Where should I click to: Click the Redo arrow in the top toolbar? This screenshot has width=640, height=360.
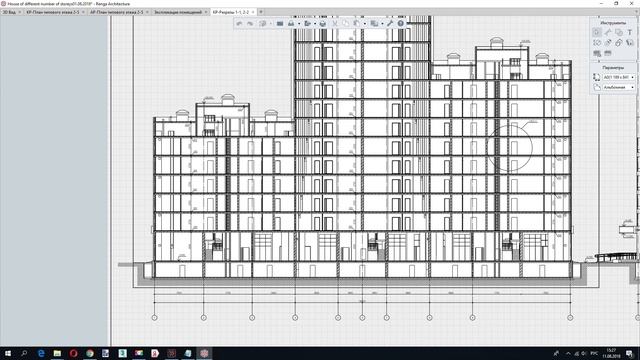[250, 24]
